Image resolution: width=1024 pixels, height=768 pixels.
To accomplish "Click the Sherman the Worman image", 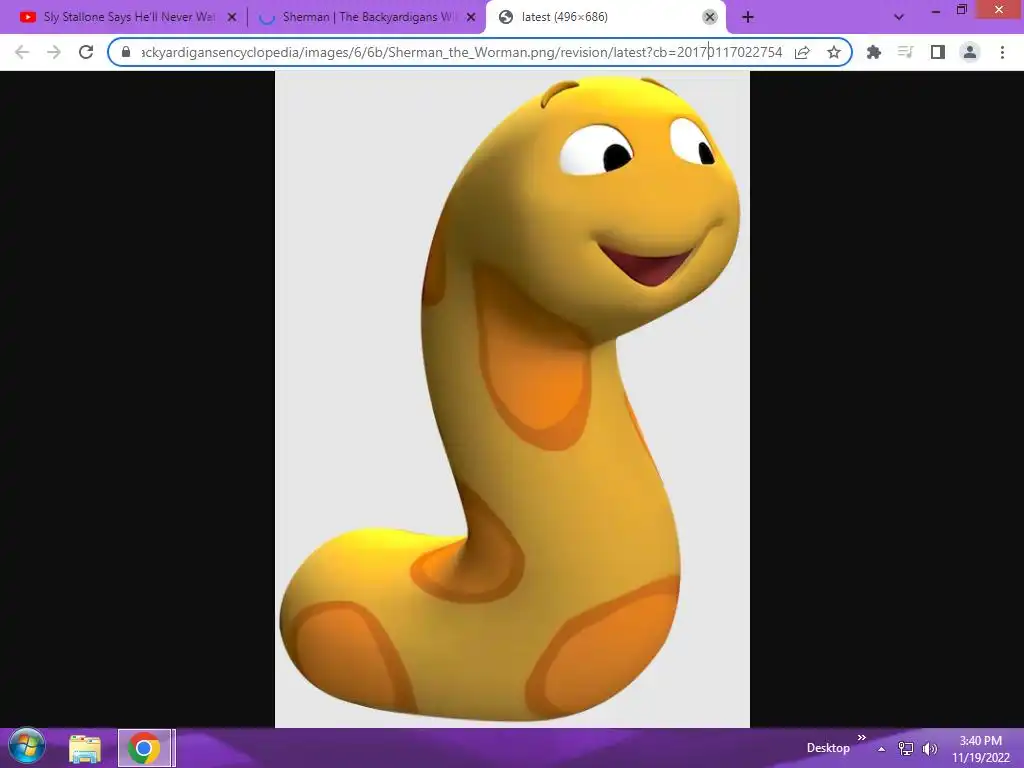I will 512,399.
